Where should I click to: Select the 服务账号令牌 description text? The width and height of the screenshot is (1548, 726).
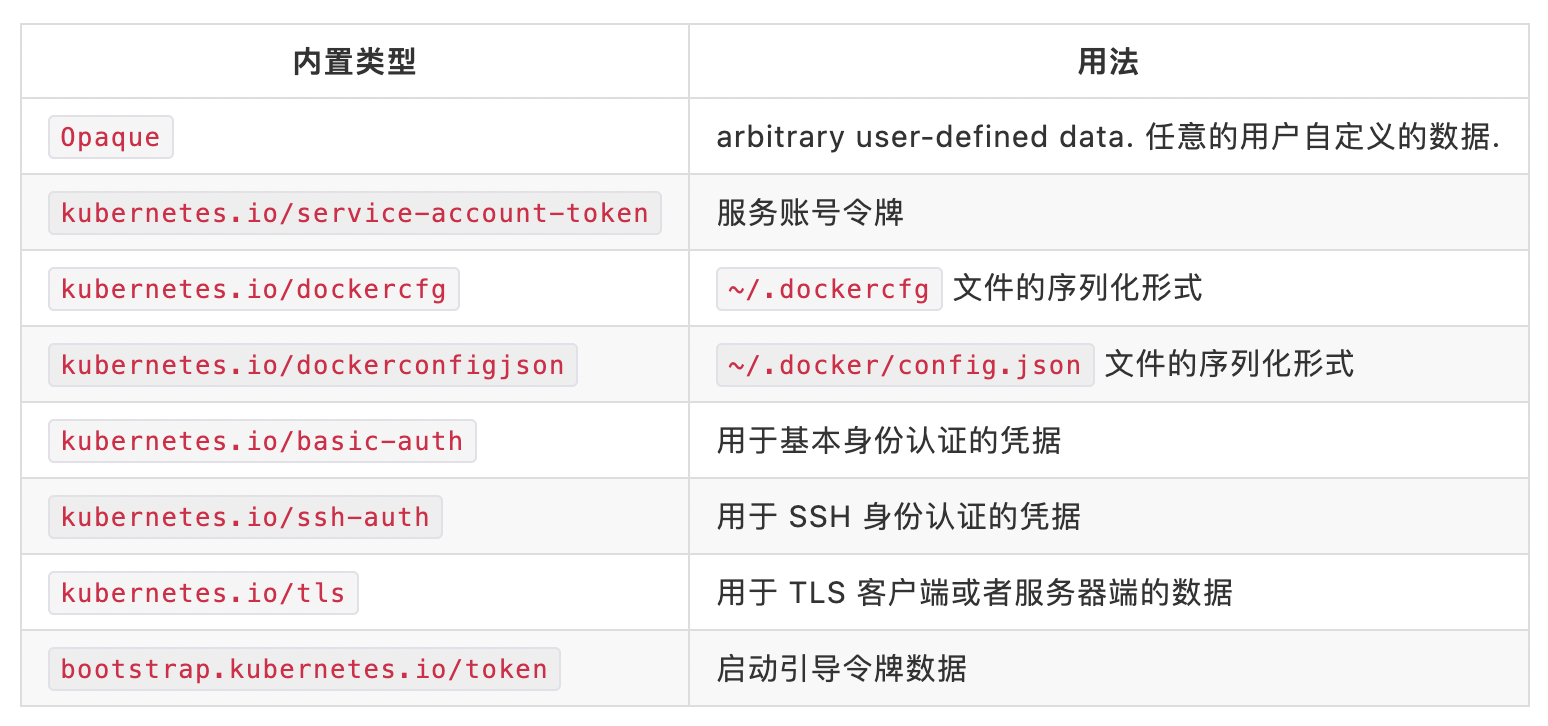(810, 213)
